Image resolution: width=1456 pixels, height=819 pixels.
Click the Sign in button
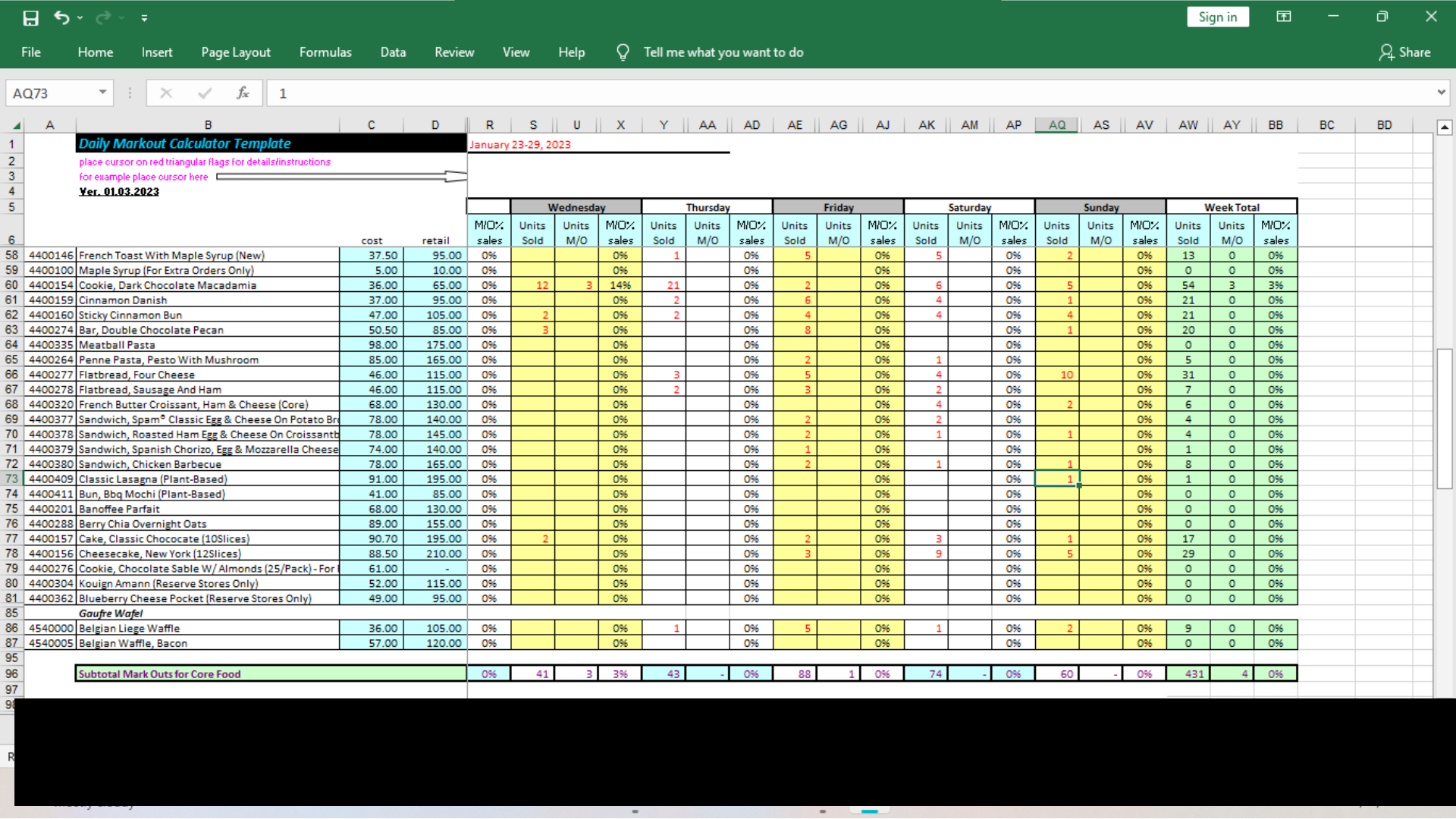coord(1217,17)
